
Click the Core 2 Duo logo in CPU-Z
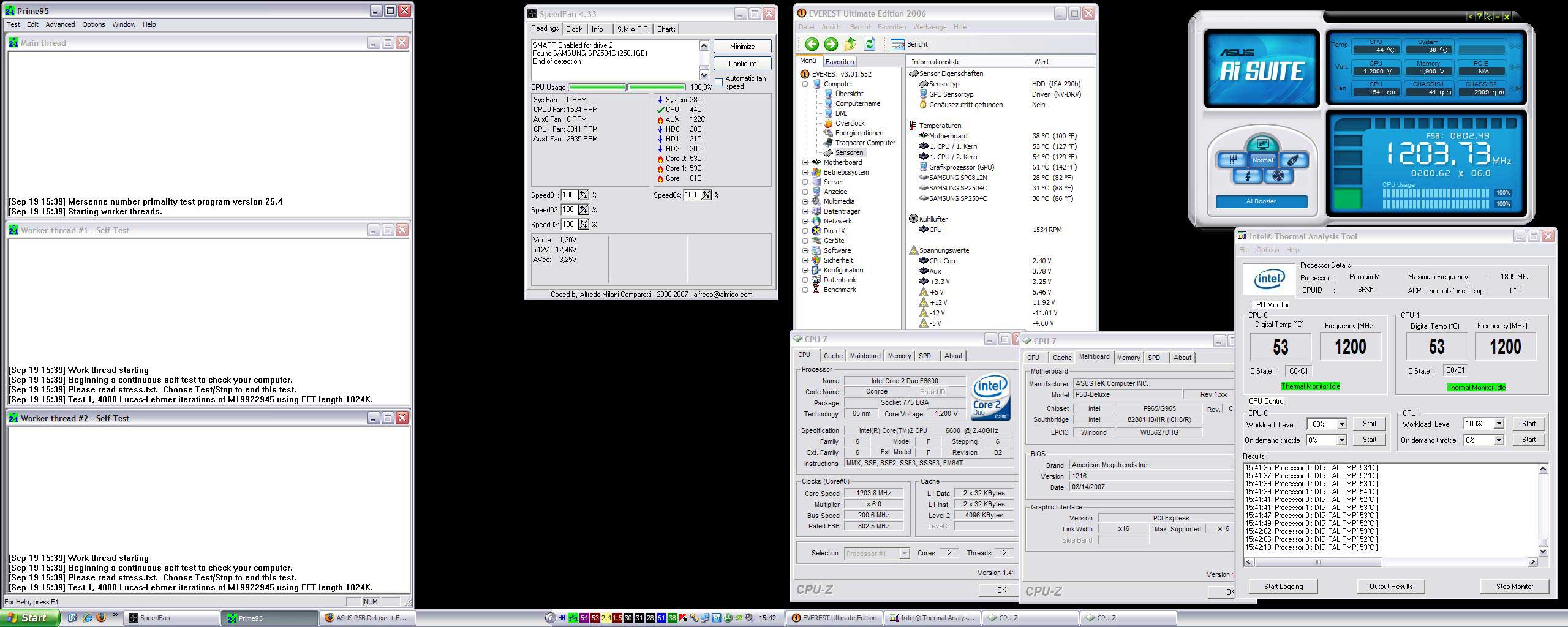[990, 398]
